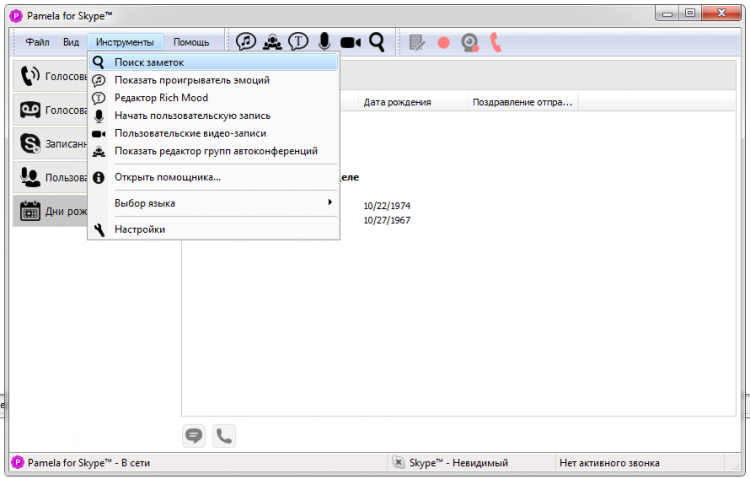Click Pamela for Skype™ - В сети status

[x=88, y=463]
